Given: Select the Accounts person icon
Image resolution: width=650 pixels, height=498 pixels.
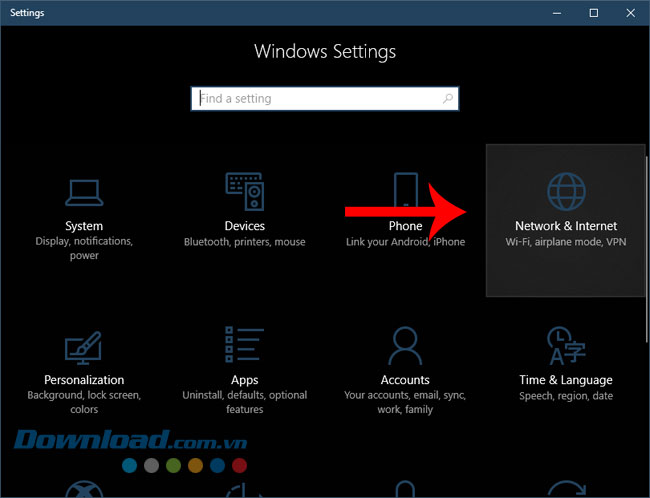Looking at the screenshot, I should pyautogui.click(x=405, y=346).
